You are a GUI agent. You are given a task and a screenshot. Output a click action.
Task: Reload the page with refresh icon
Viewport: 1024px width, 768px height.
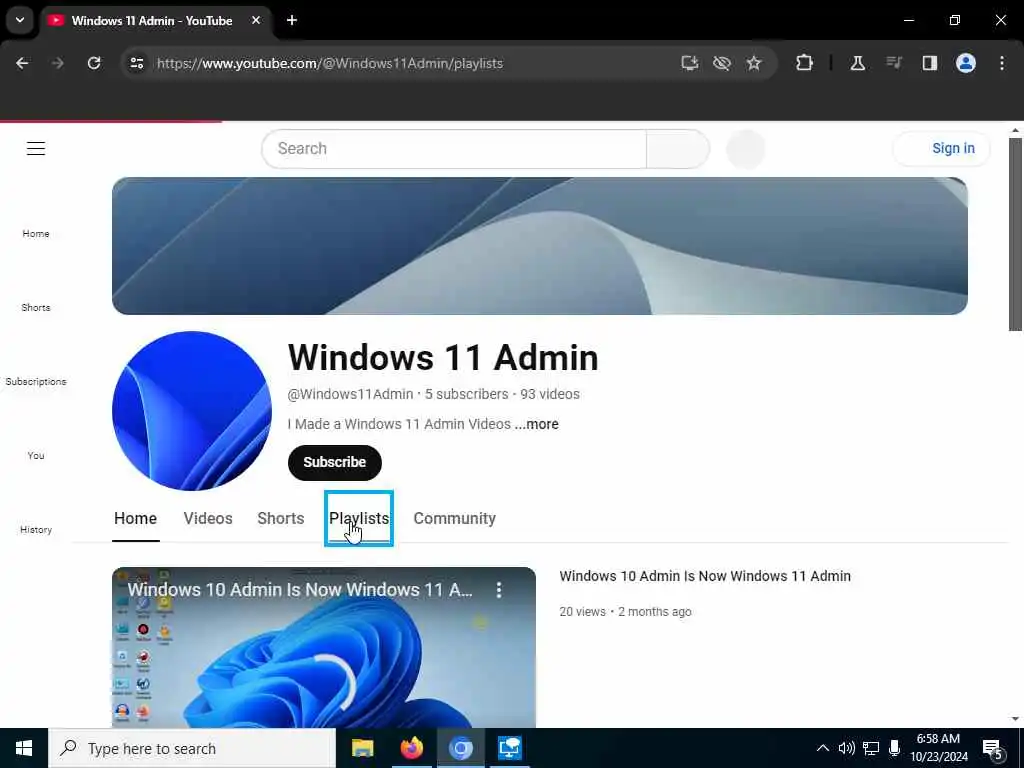(94, 63)
